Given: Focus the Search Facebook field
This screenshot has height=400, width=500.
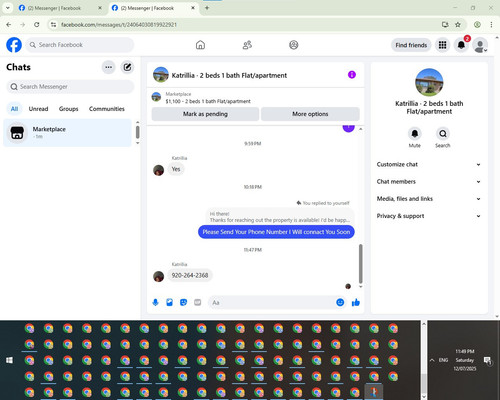Looking at the screenshot, I should pos(80,45).
